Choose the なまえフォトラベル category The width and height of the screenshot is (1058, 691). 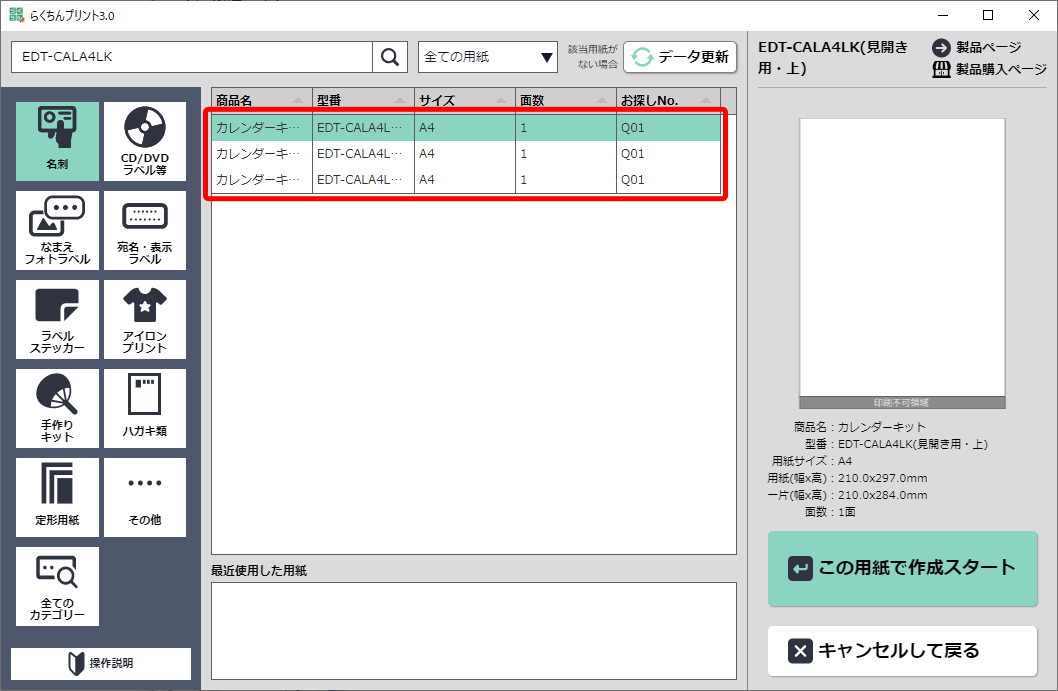[57, 230]
